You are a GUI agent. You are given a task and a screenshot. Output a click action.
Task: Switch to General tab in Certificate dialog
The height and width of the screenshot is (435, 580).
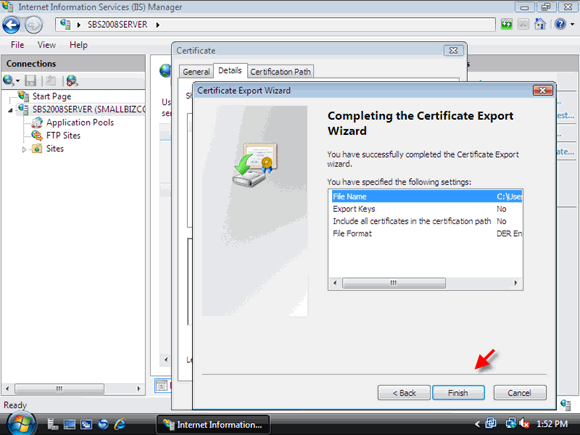coord(196,72)
